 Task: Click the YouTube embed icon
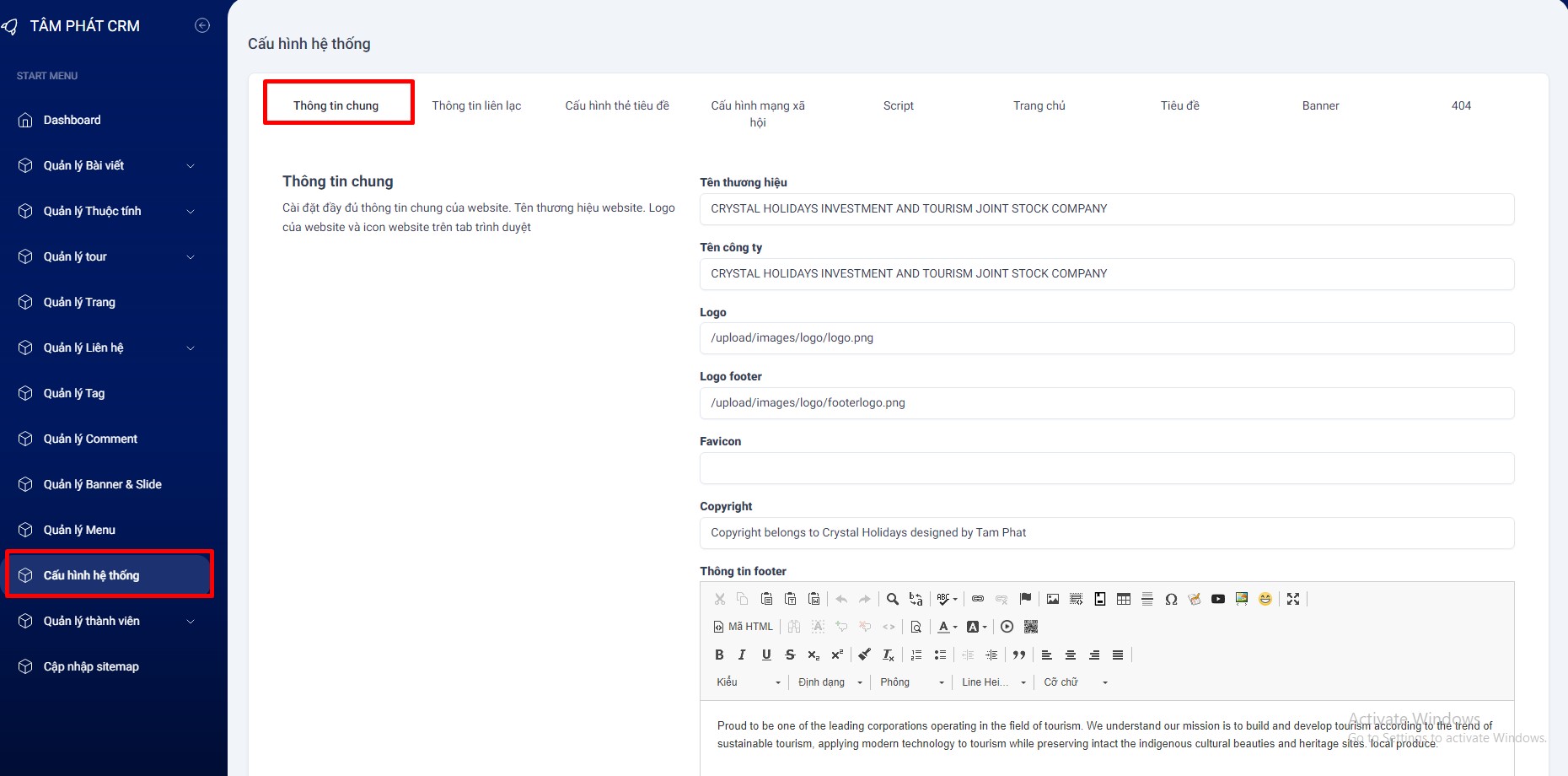pos(1218,599)
